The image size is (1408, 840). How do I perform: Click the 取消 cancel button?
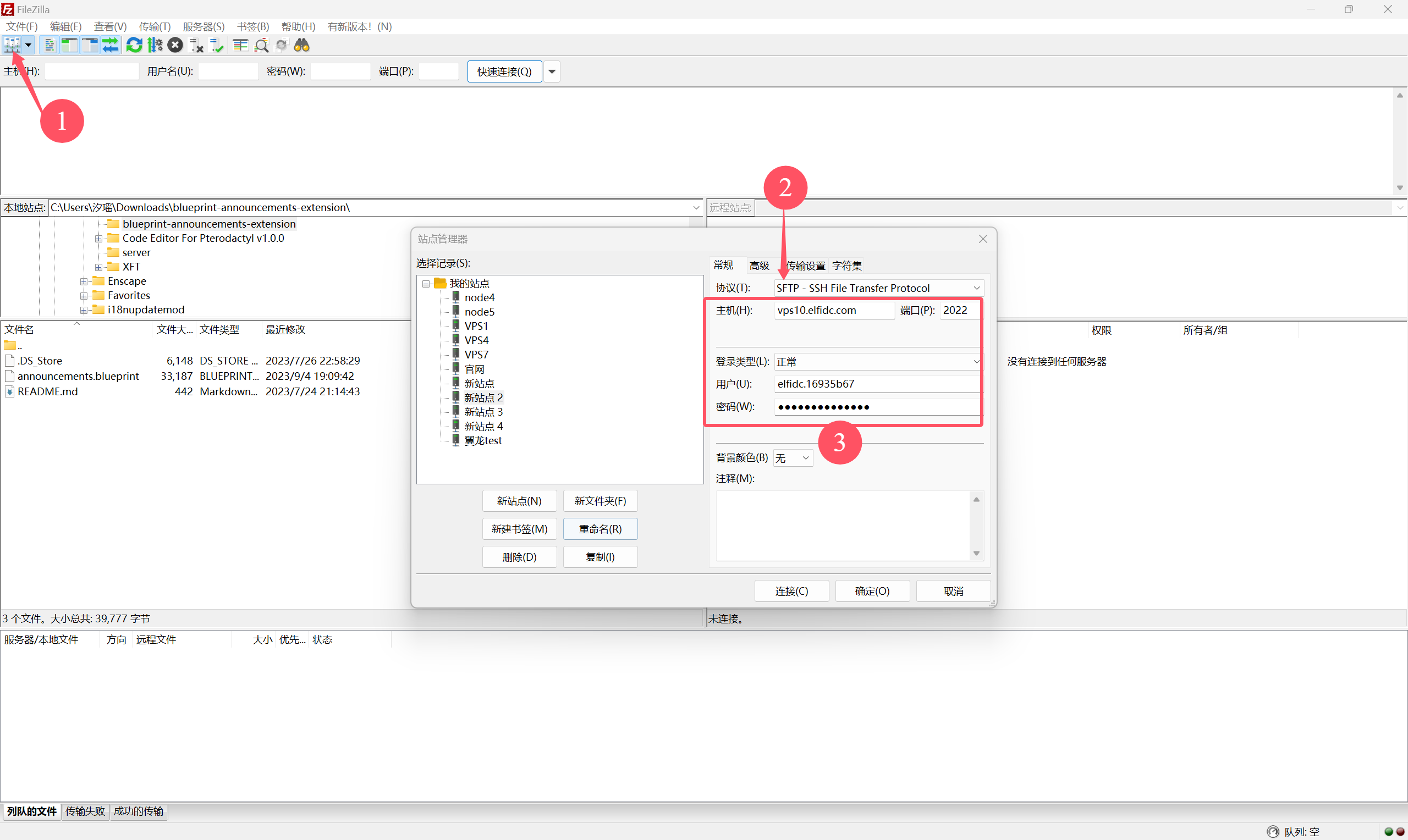(x=953, y=591)
